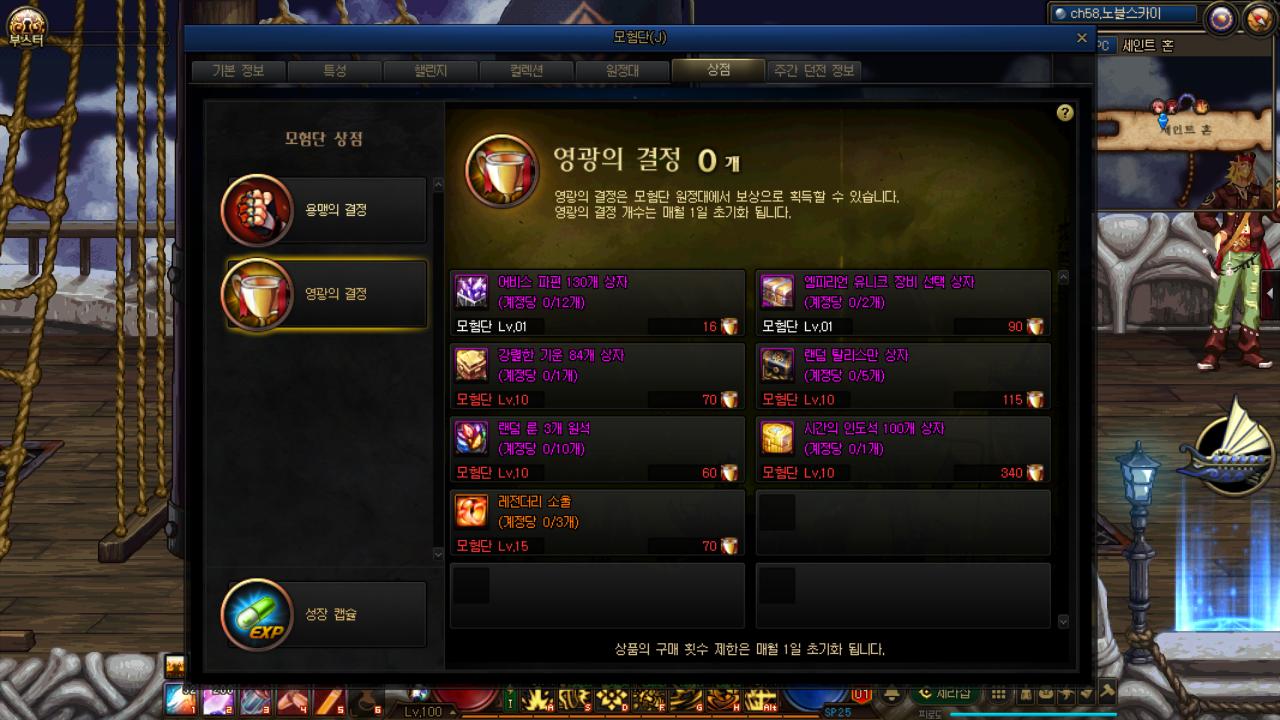Viewport: 1280px width, 720px height.
Task: Switch to the 컬렉션 tab
Action: click(x=526, y=71)
